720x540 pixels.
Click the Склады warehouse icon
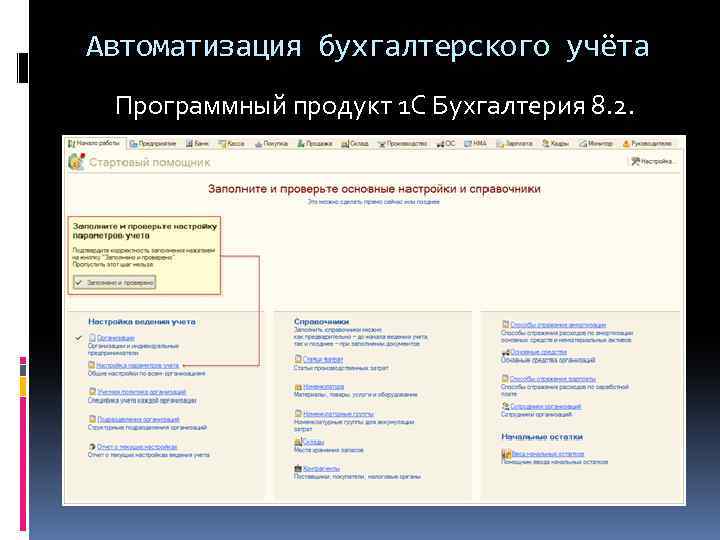[298, 441]
